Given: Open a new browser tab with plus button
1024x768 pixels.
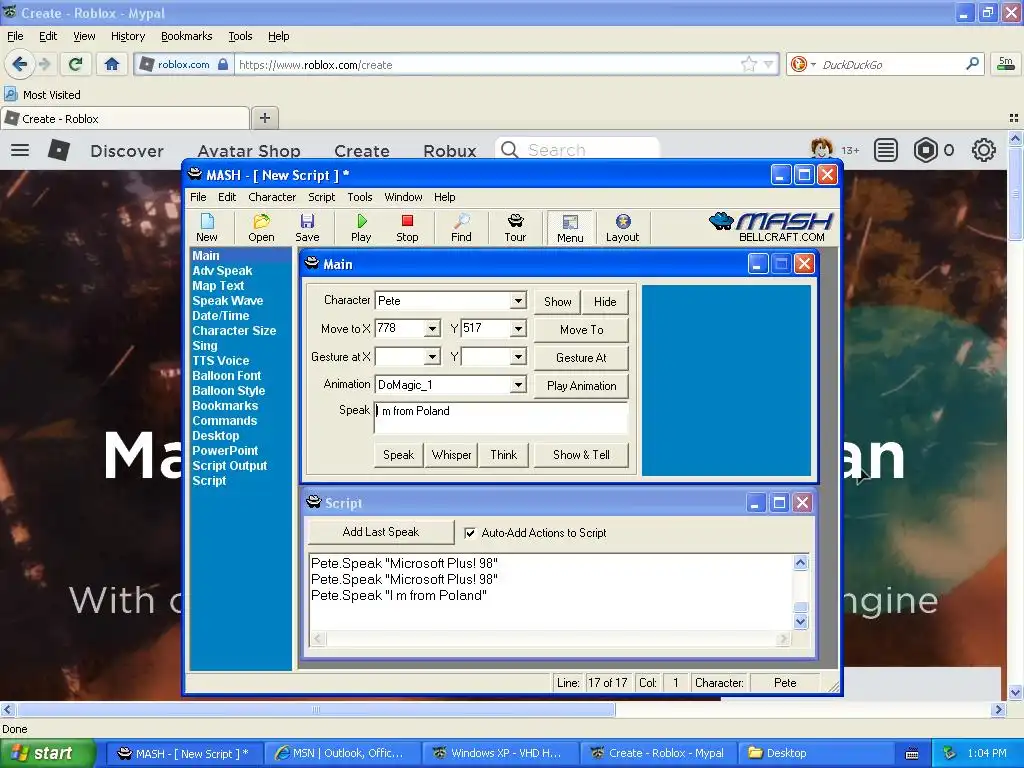Looking at the screenshot, I should (x=264, y=118).
